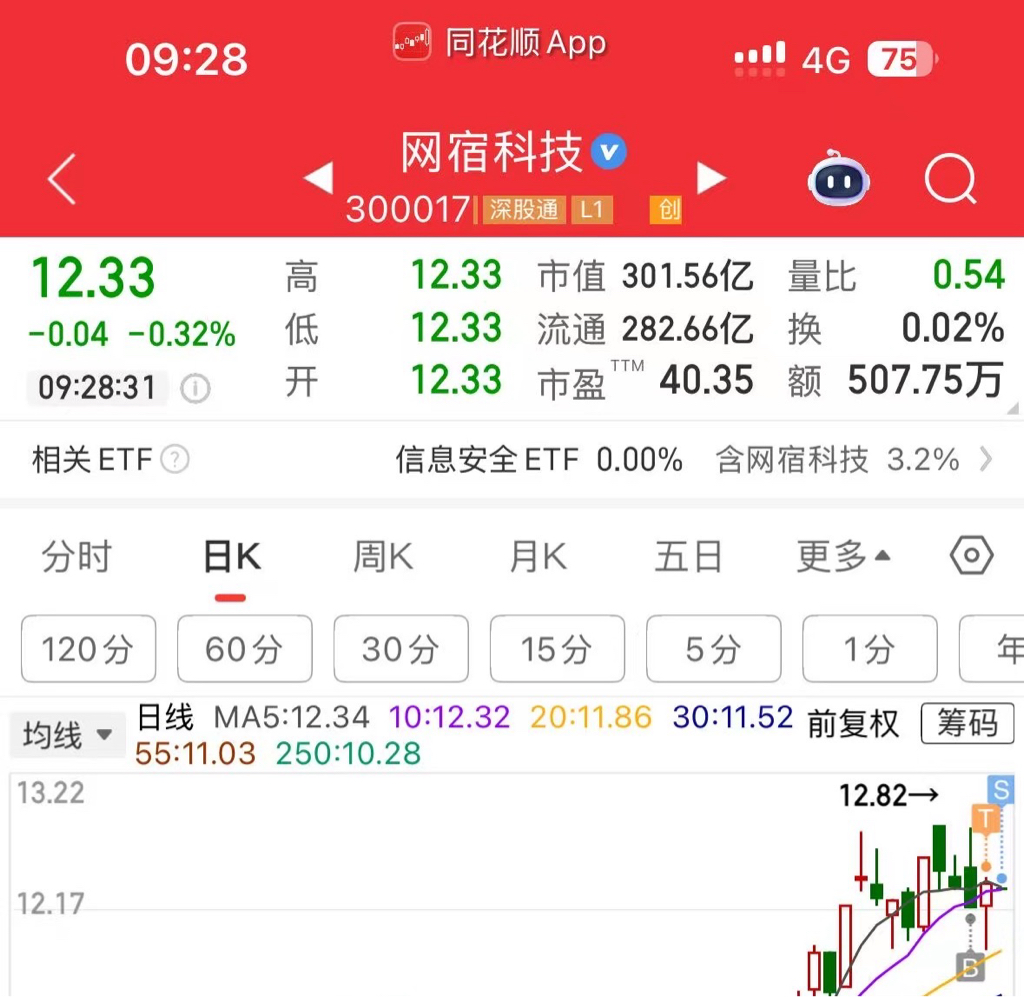The width and height of the screenshot is (1024, 997).
Task: Tap the T marker on chart
Action: [x=985, y=818]
